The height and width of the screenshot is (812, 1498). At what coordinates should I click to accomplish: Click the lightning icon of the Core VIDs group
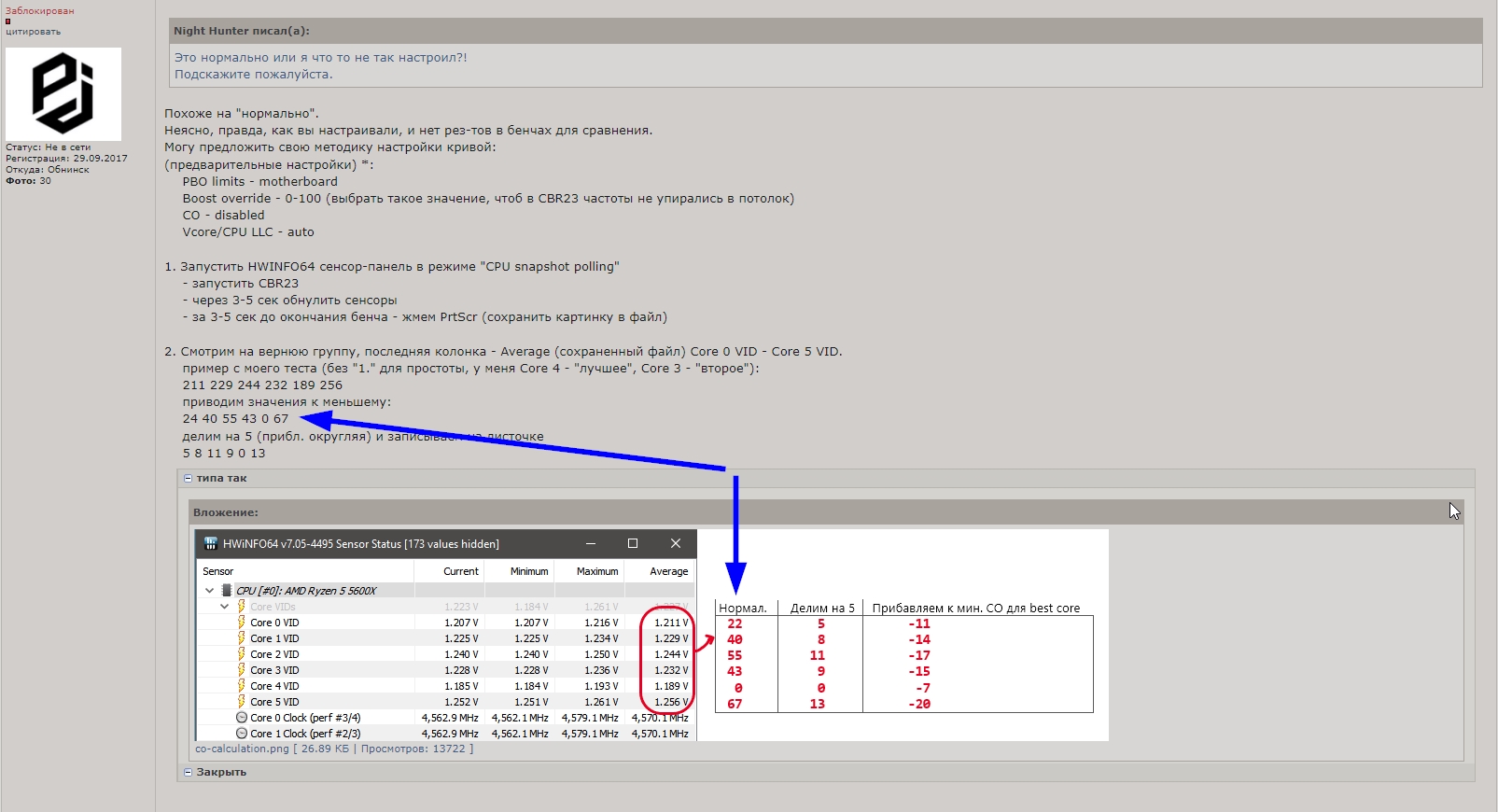[241, 607]
